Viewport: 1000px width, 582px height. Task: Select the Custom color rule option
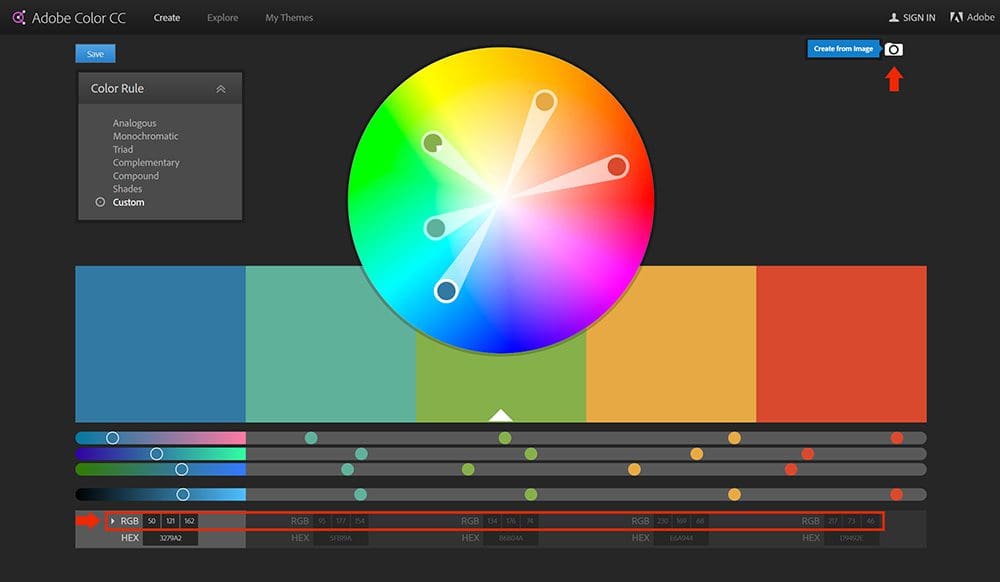click(x=128, y=202)
